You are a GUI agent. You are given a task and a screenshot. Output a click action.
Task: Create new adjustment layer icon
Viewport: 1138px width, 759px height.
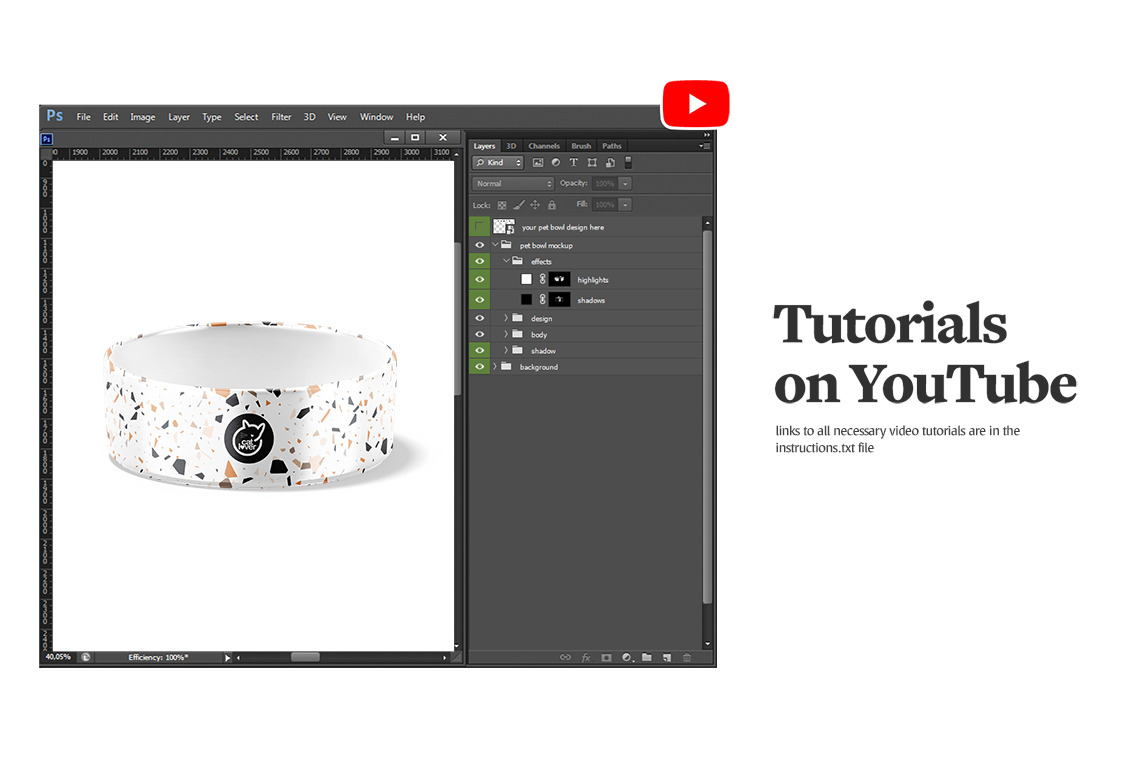point(627,657)
